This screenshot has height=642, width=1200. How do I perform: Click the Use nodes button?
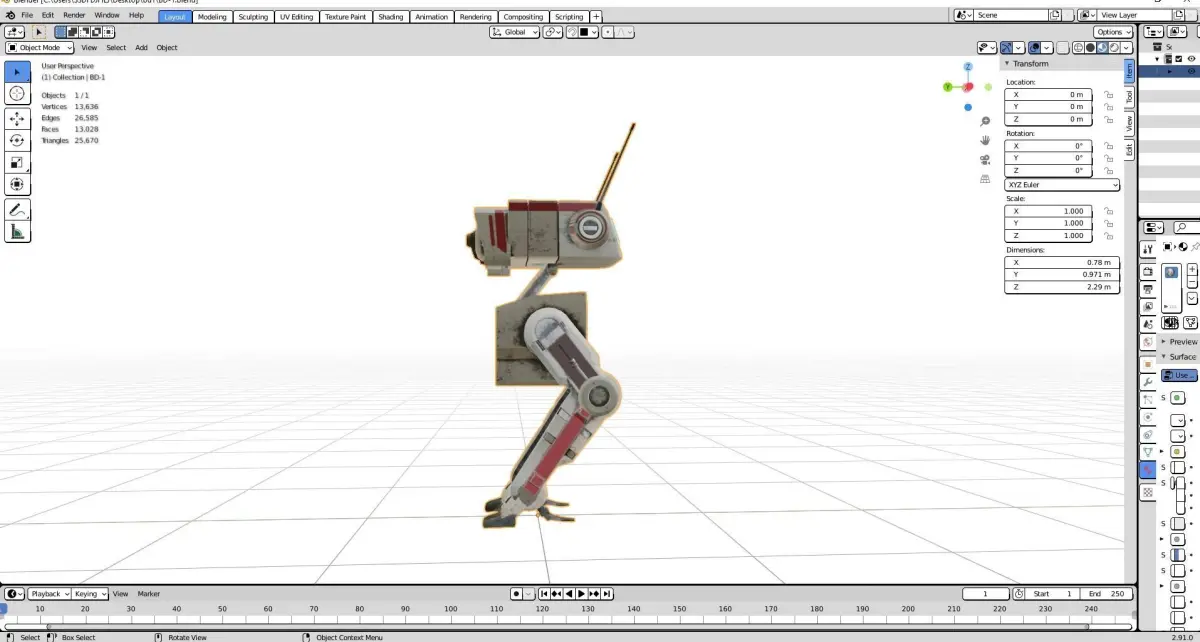(1180, 375)
